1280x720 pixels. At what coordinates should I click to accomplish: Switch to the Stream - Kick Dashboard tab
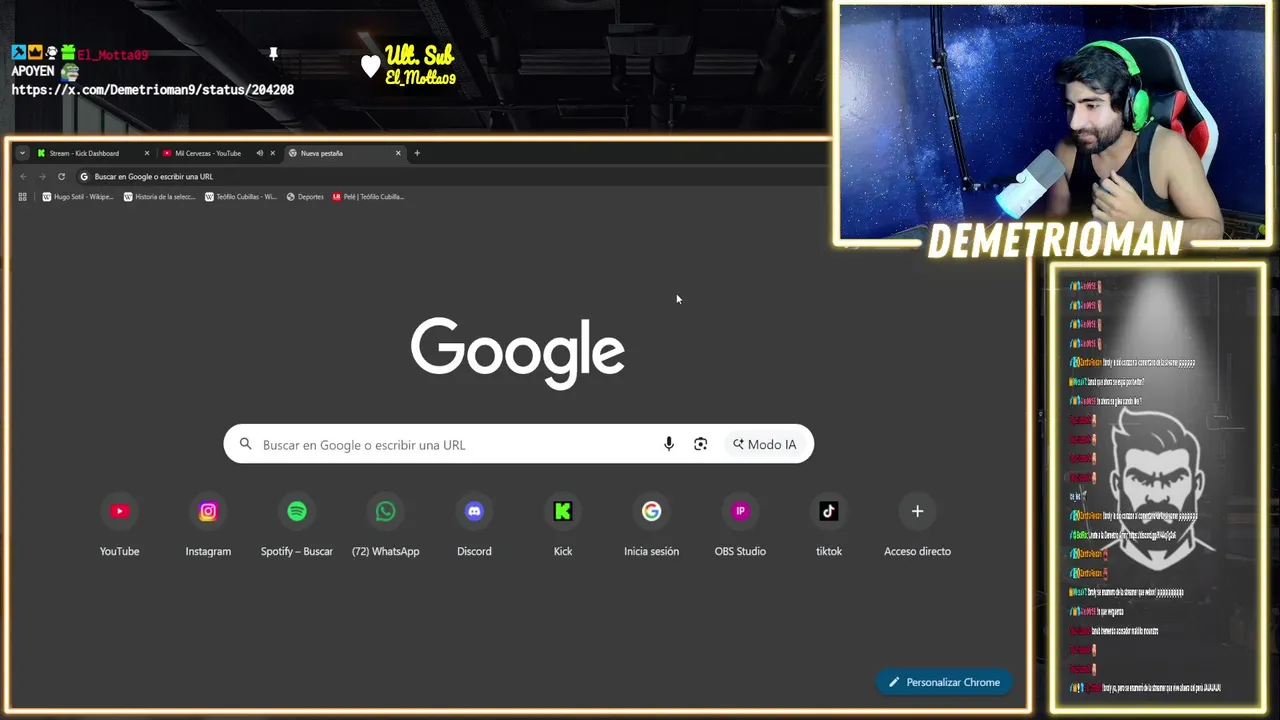[x=93, y=153]
